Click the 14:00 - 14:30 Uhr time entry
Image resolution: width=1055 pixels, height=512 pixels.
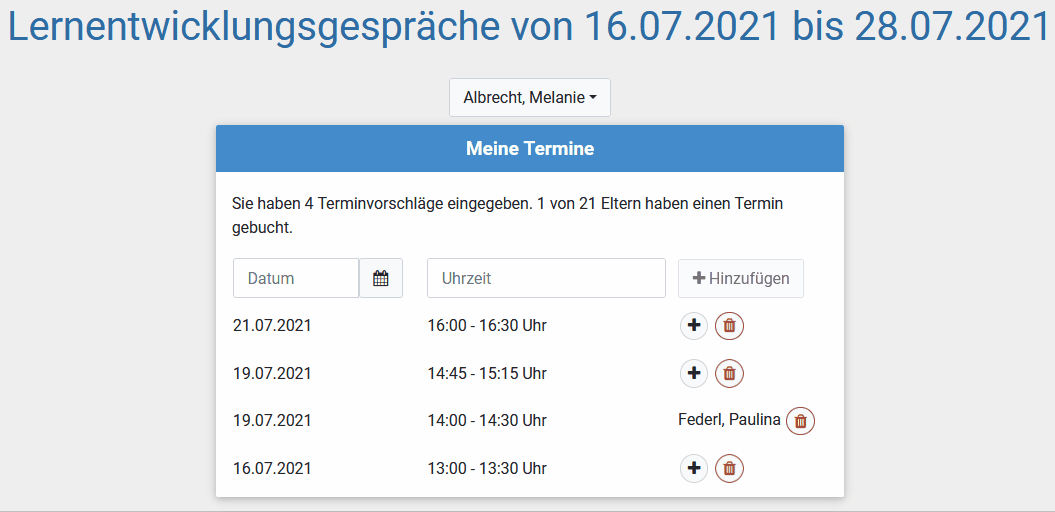click(x=487, y=420)
